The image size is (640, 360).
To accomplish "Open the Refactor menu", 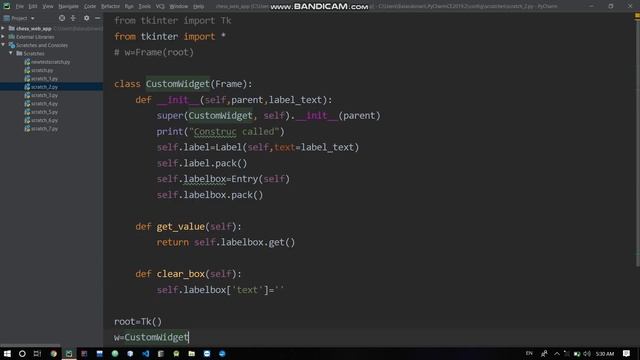I will [x=110, y=7].
